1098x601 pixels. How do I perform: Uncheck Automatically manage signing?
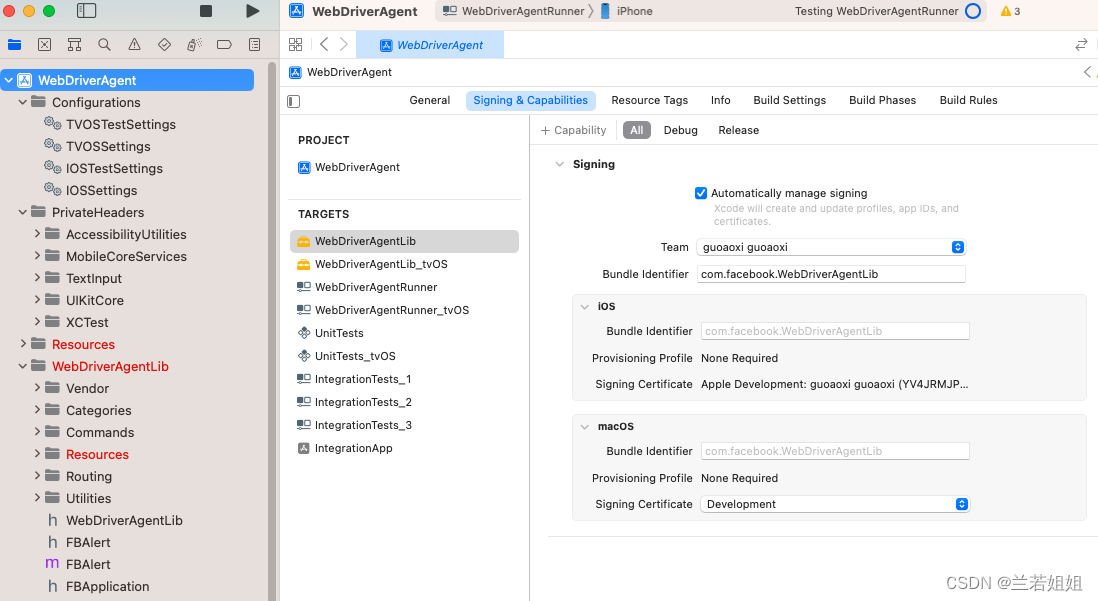700,193
